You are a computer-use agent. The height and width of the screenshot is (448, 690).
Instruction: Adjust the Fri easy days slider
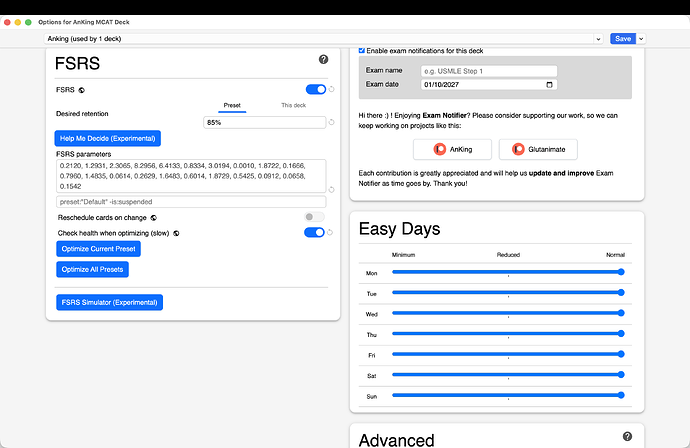508,354
